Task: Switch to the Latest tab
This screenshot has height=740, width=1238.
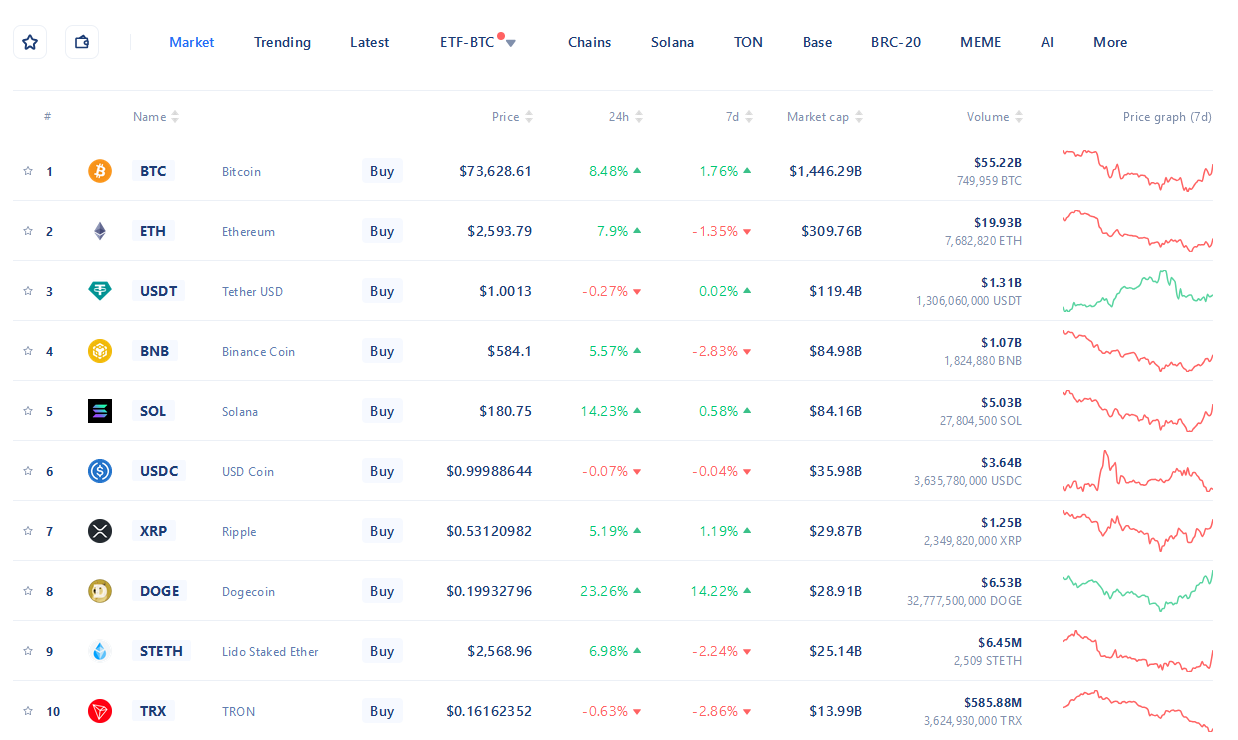Action: pos(370,42)
